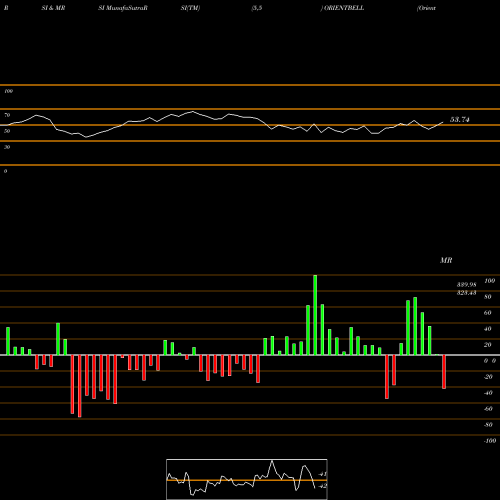500x500 pixels.
Task: Click the 'SI MunafaSutraR' header text
Action: pyautogui.click(x=123, y=8)
